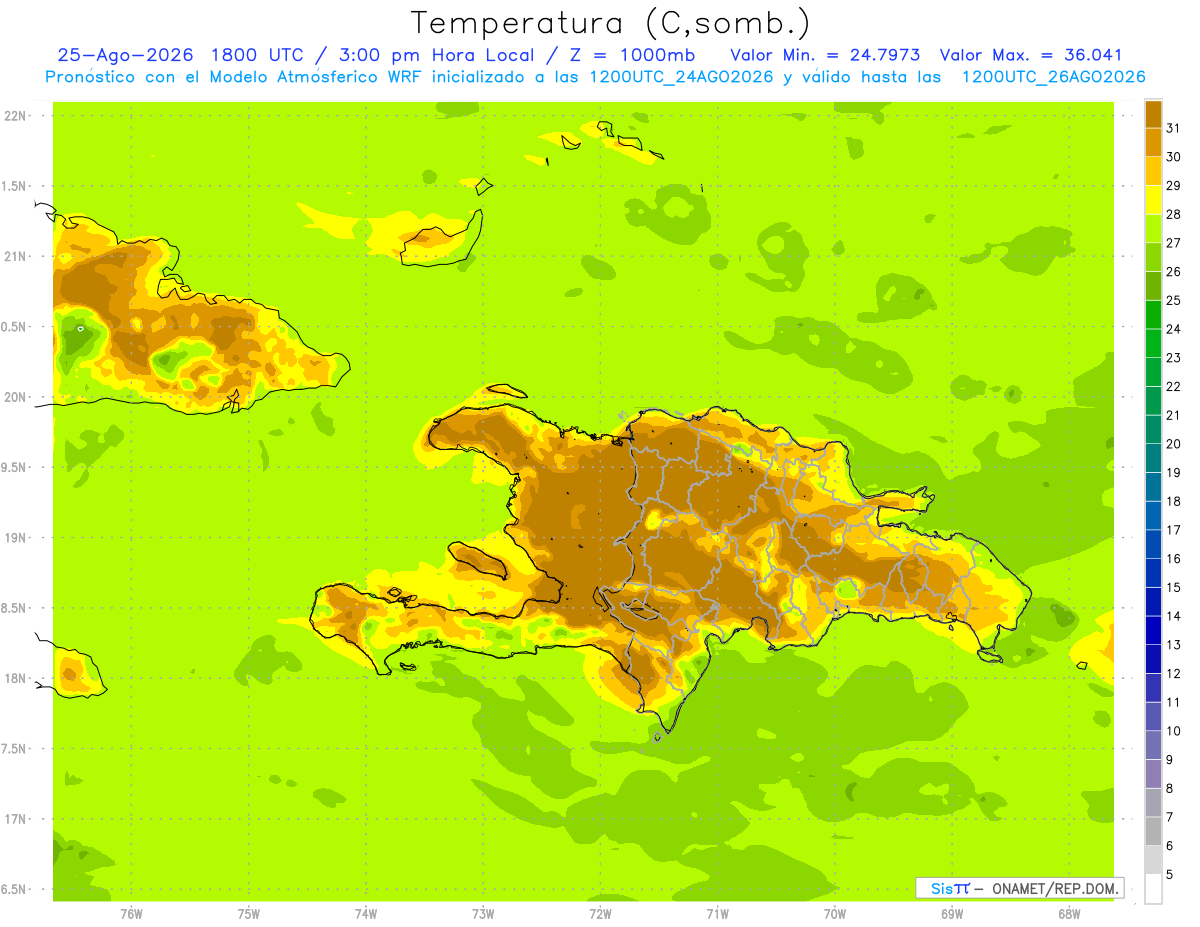Click the '1800 UTC' time text
The height and width of the screenshot is (927, 1200).
pyautogui.click(x=258, y=55)
